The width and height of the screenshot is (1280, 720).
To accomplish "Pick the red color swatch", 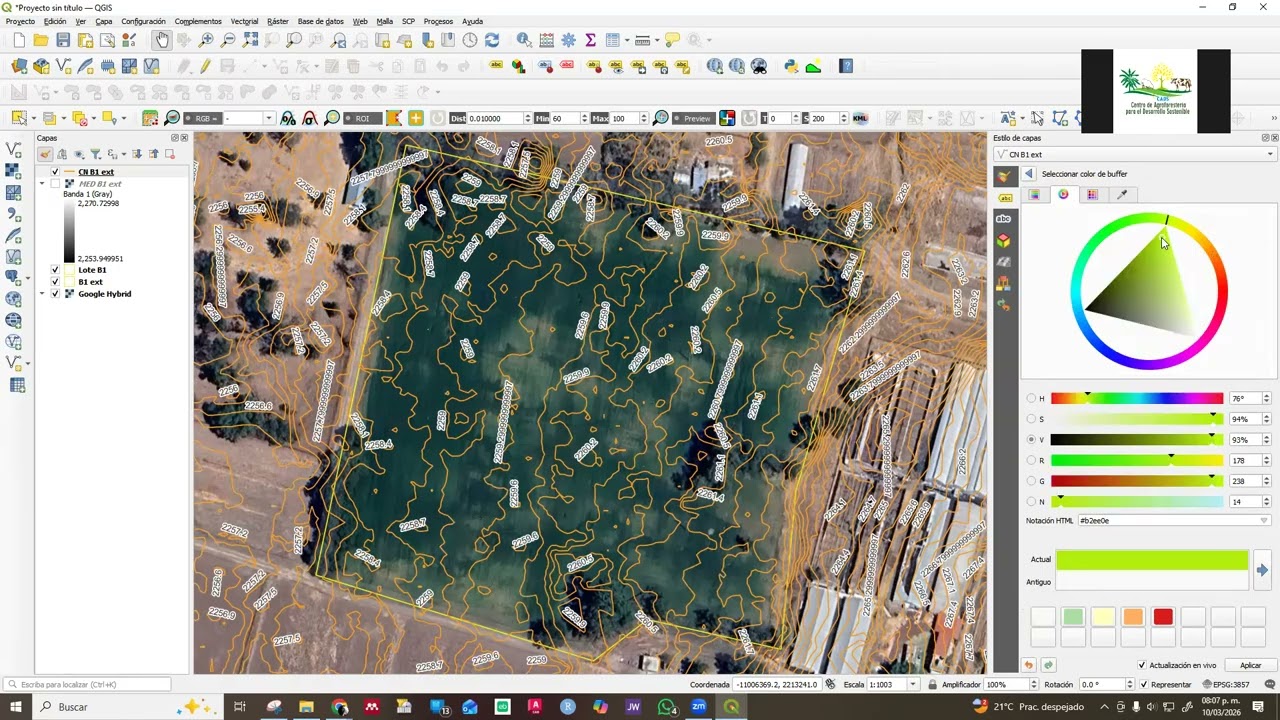I will (x=1163, y=617).
